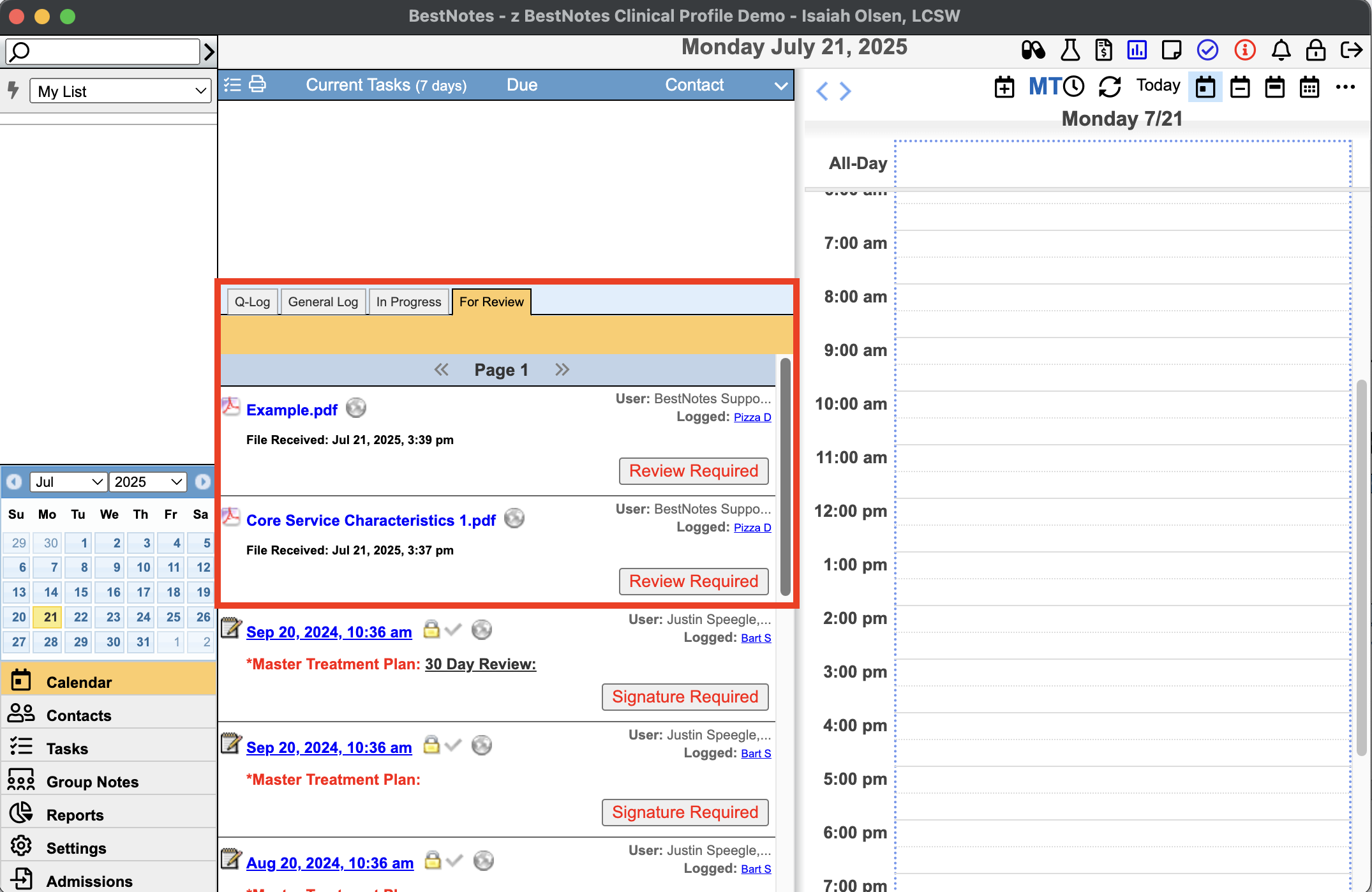1372x892 pixels.
Task: Expand the Current Tasks header chevron
Action: (780, 85)
